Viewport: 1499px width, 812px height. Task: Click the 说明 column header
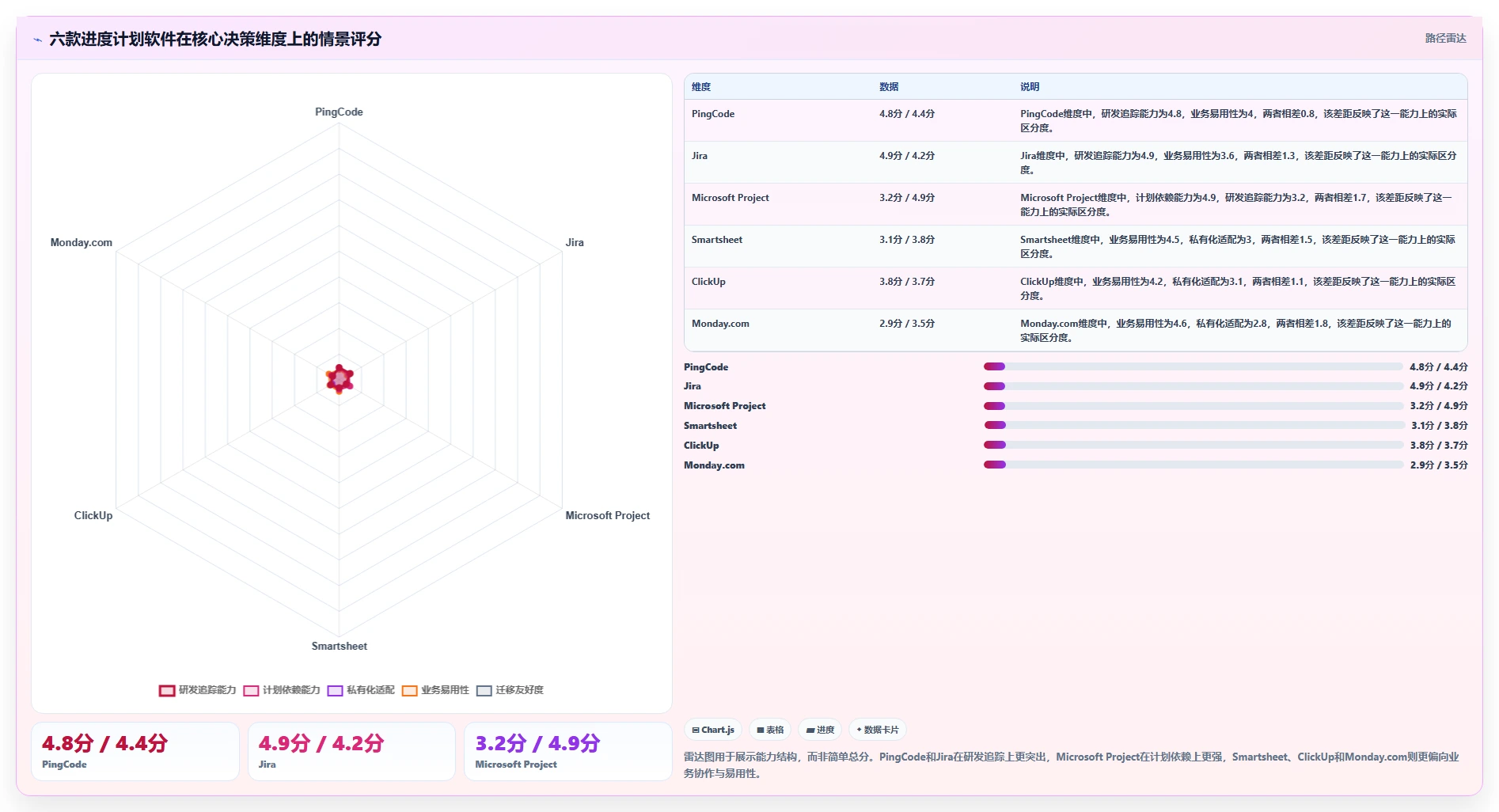(x=1030, y=87)
